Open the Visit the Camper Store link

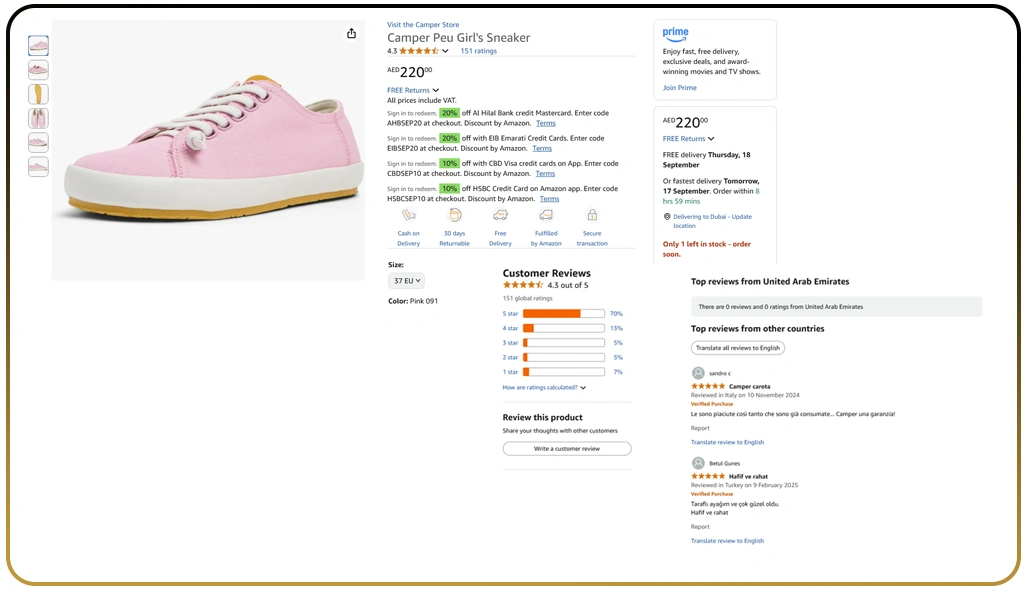pos(422,24)
